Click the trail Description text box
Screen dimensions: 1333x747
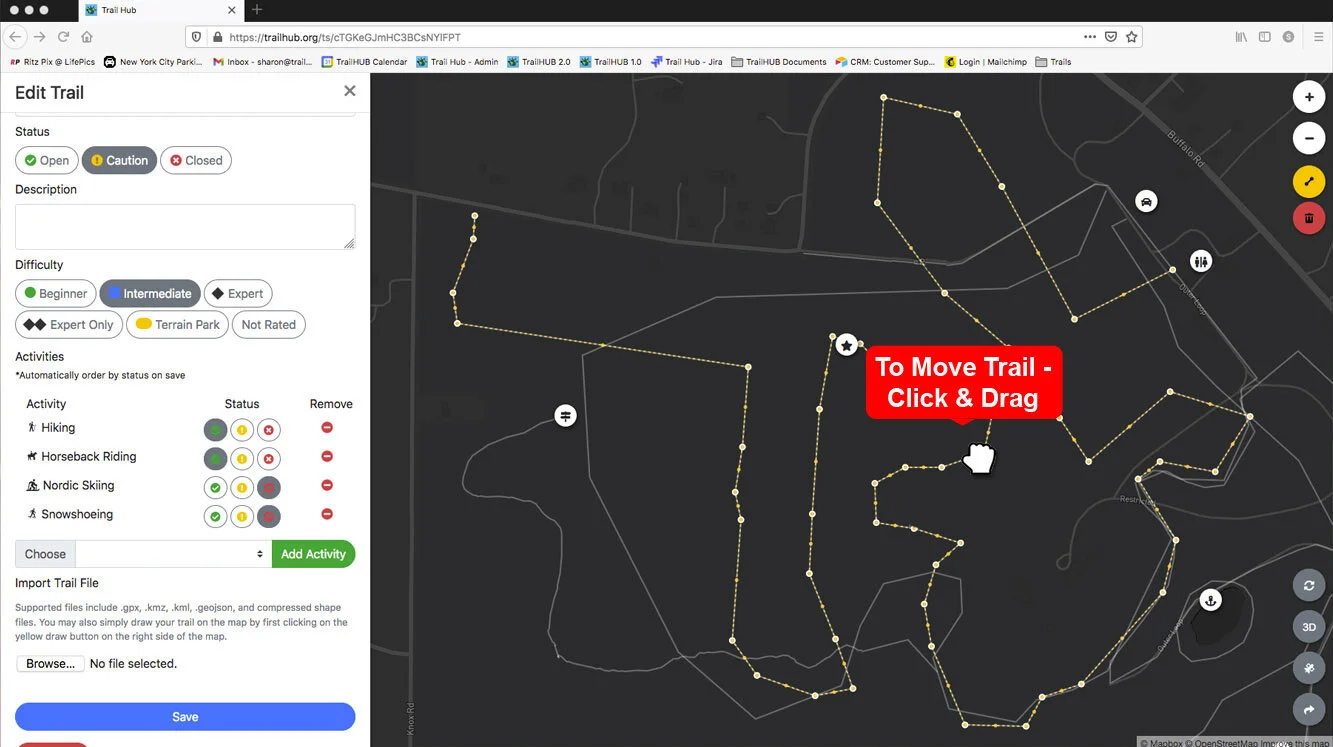tap(185, 227)
